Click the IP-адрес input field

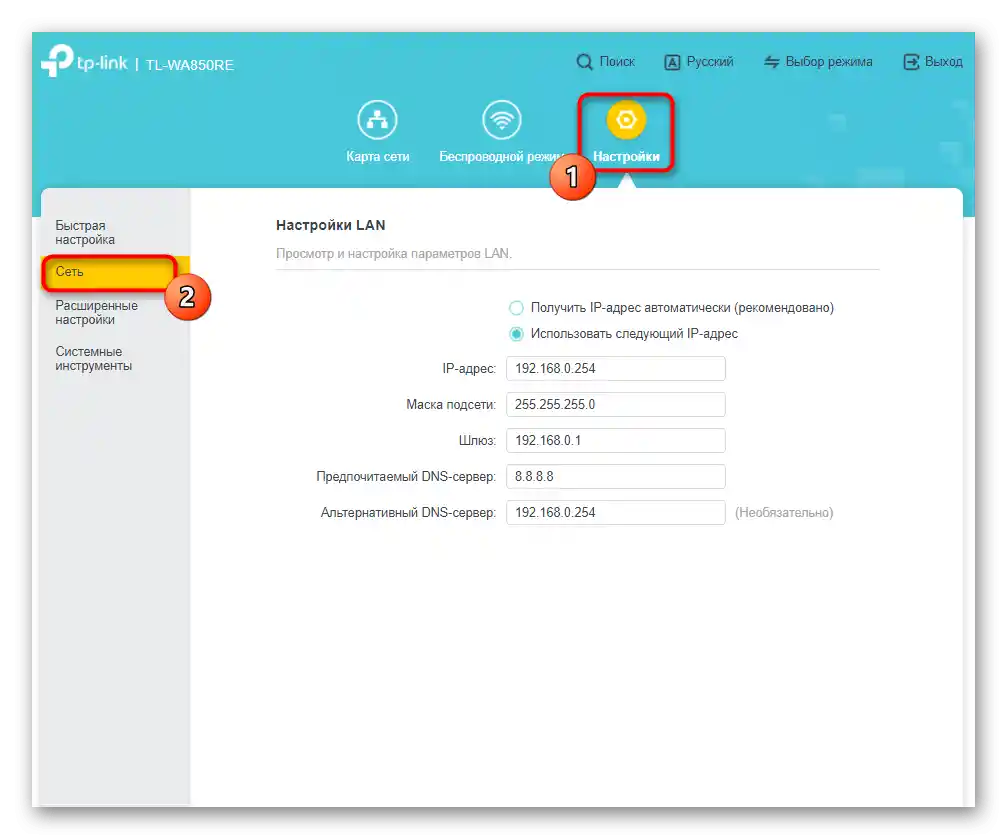(616, 369)
